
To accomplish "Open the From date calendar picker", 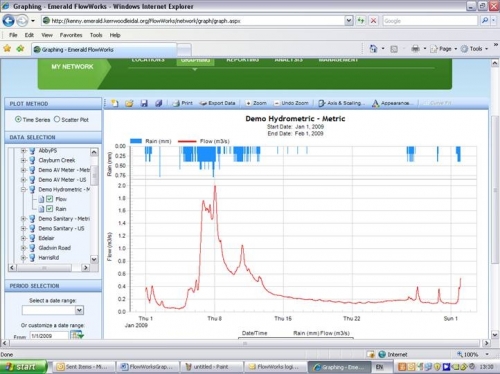I will tap(77, 335).
